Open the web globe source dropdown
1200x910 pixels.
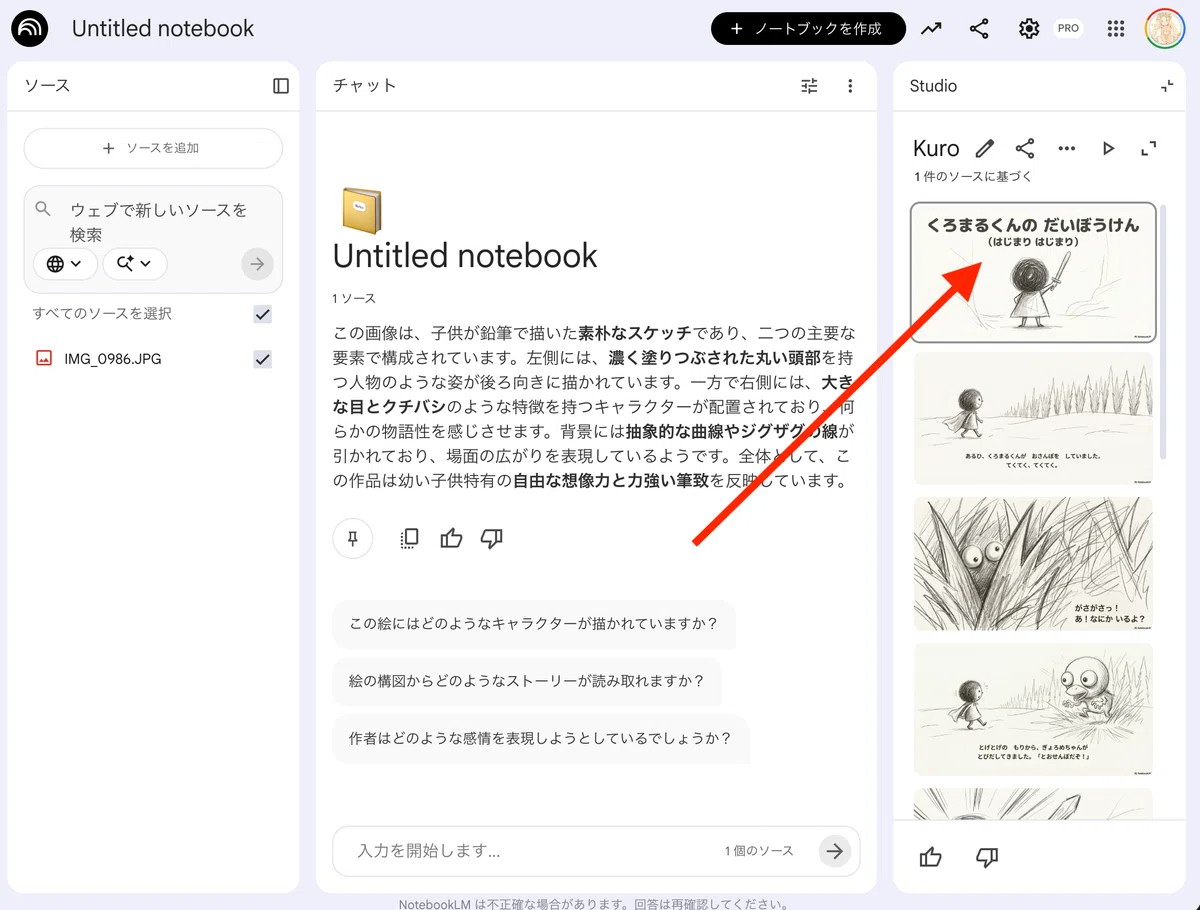click(x=65, y=264)
